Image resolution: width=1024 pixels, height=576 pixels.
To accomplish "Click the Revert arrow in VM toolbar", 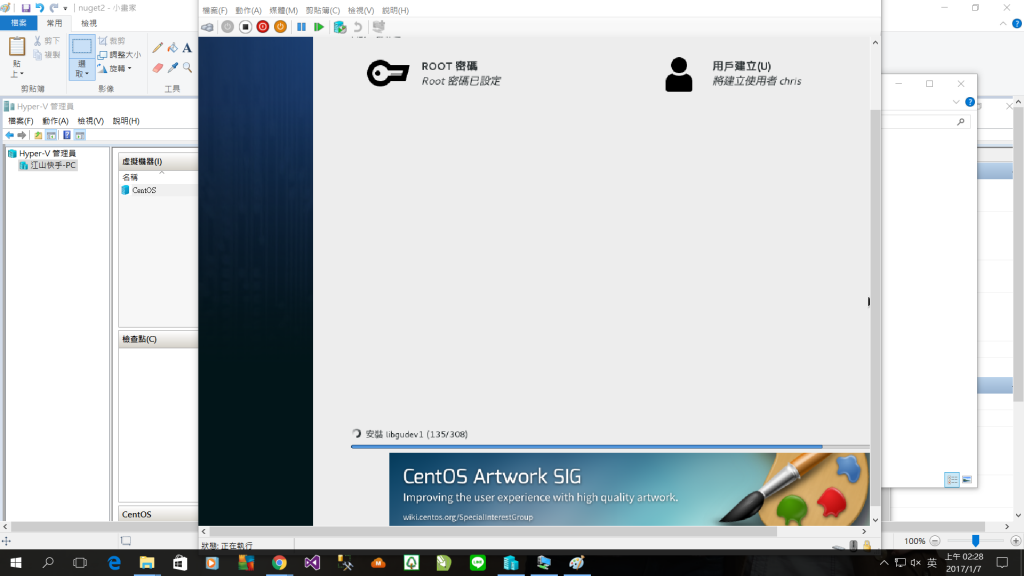I will point(358,27).
